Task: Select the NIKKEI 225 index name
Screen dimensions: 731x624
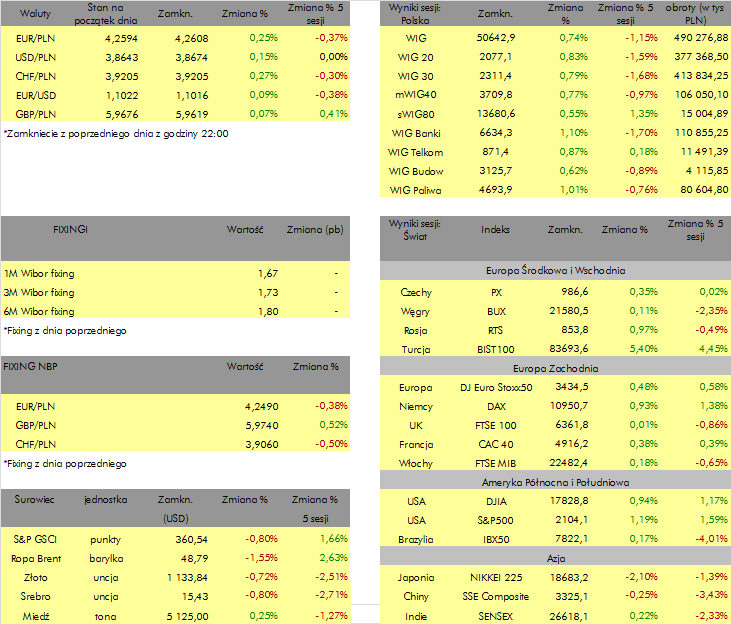Action: pos(496,577)
